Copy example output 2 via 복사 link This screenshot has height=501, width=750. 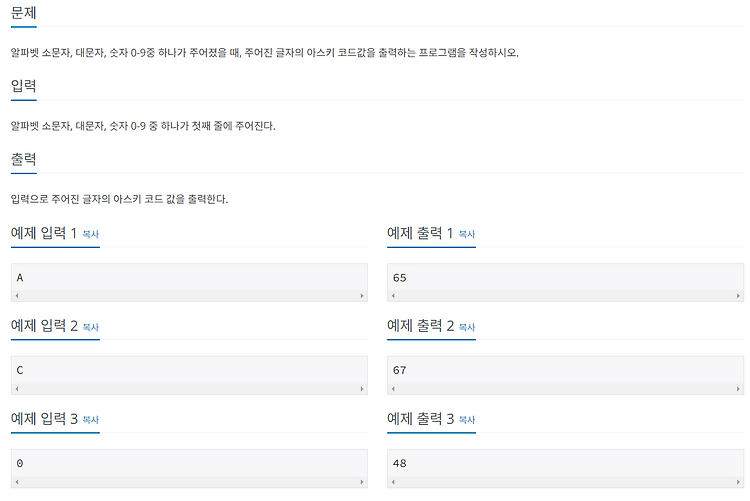pos(467,327)
